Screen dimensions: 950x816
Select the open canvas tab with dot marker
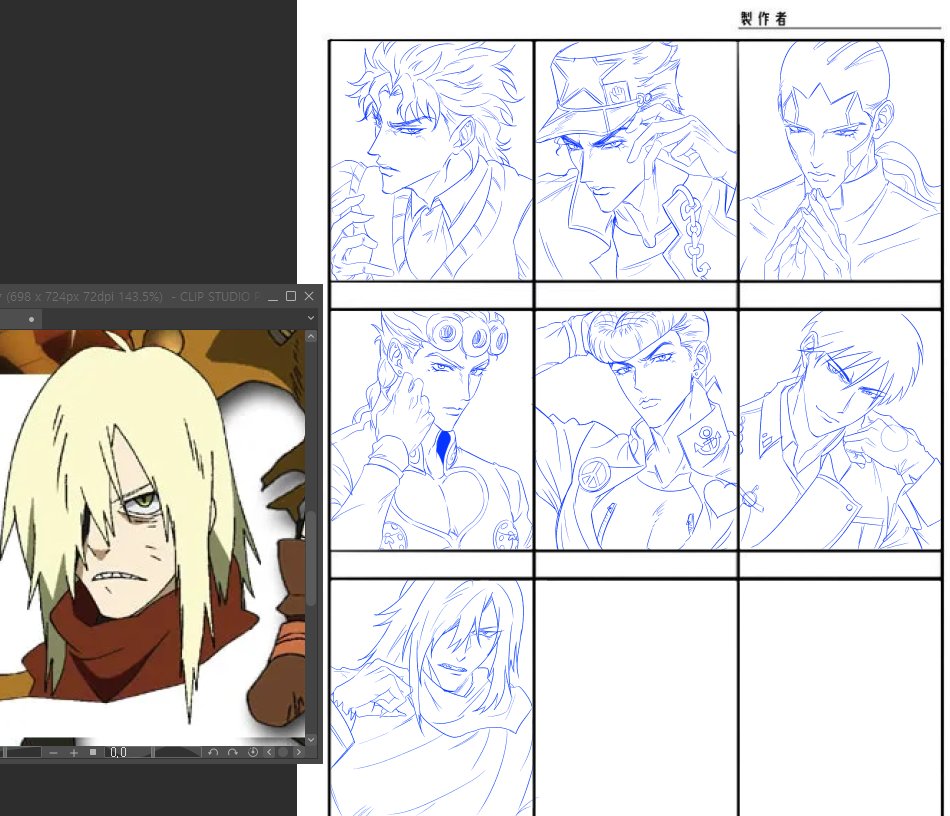click(x=21, y=319)
